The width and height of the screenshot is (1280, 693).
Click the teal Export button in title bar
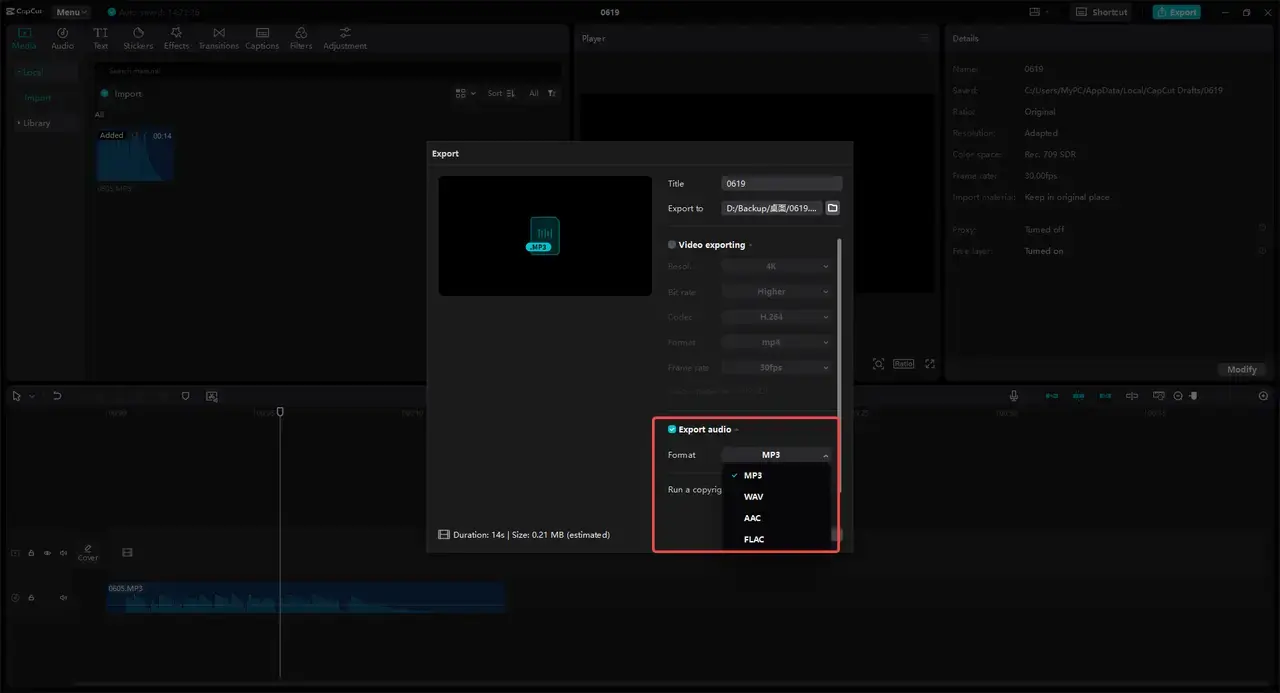pyautogui.click(x=1176, y=12)
